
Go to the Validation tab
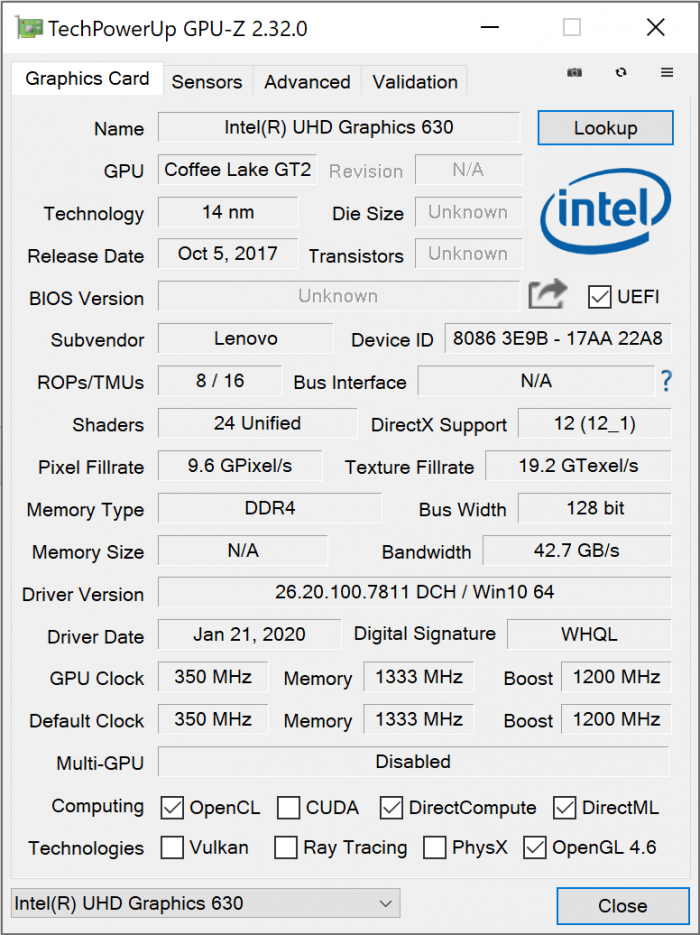click(415, 82)
